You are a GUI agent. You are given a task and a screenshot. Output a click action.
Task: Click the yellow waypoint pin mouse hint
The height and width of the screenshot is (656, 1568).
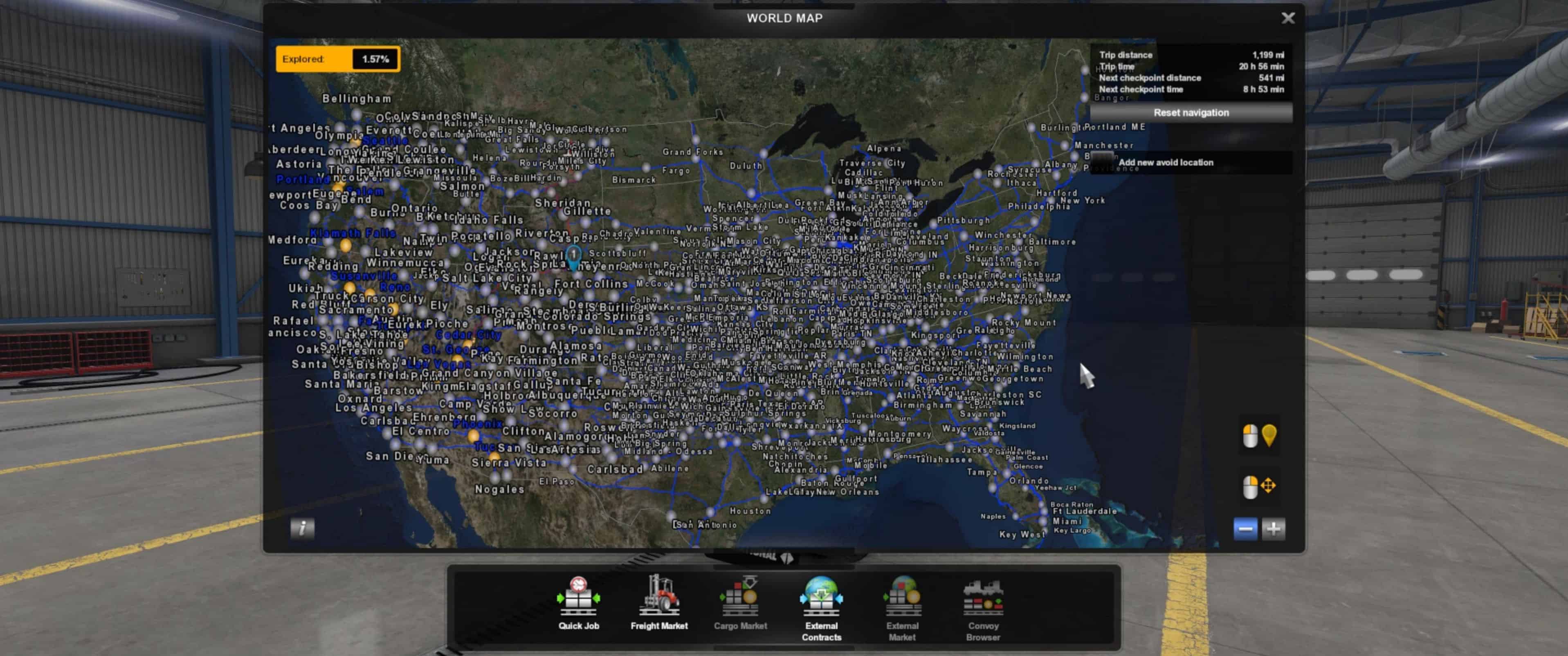coord(1259,436)
